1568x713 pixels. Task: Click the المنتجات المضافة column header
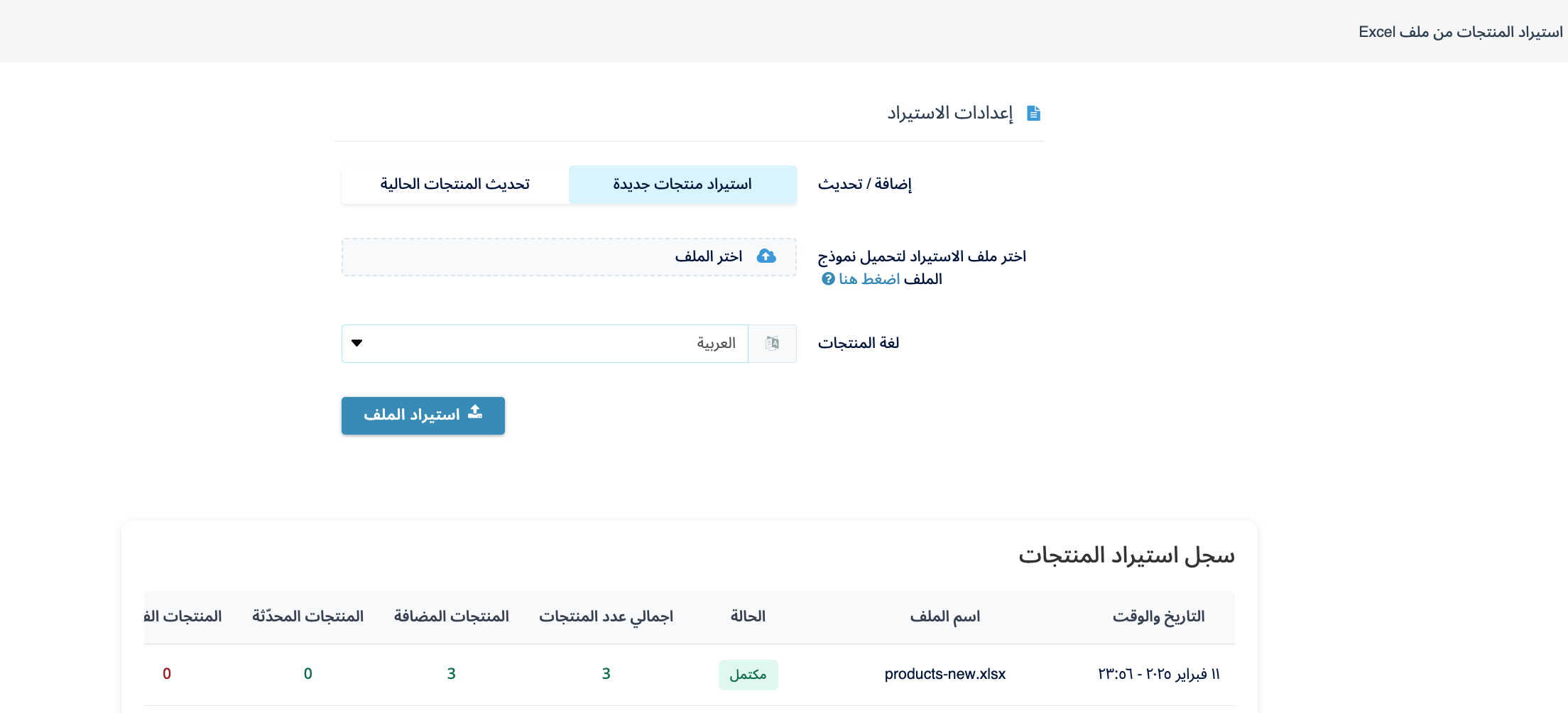point(451,616)
